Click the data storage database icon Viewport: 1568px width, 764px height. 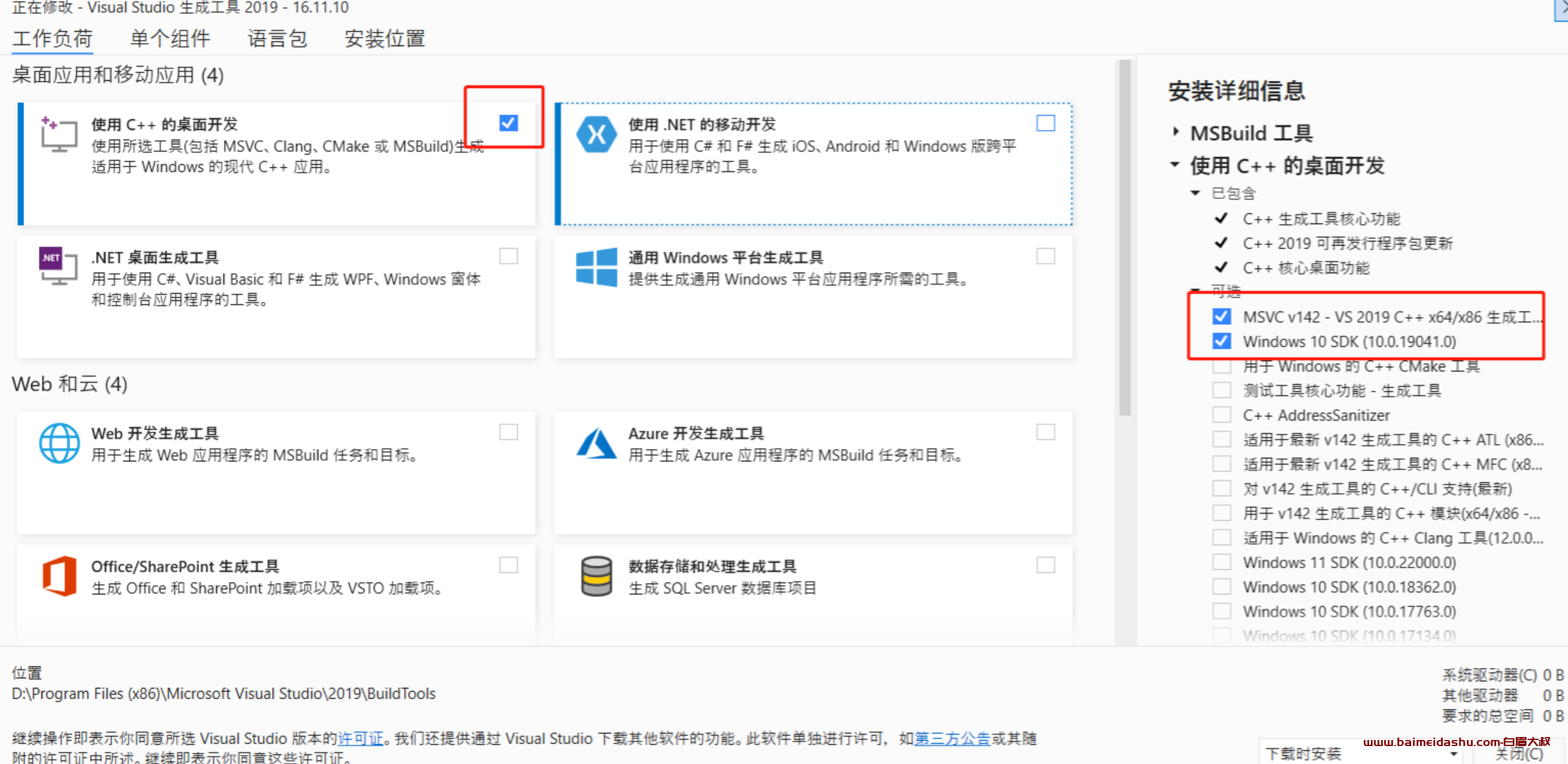point(596,576)
